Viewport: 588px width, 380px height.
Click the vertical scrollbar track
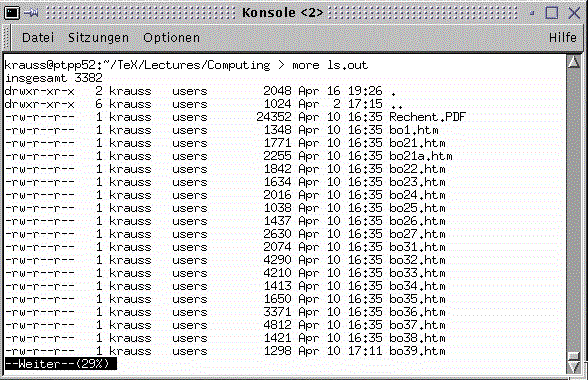coord(573,210)
